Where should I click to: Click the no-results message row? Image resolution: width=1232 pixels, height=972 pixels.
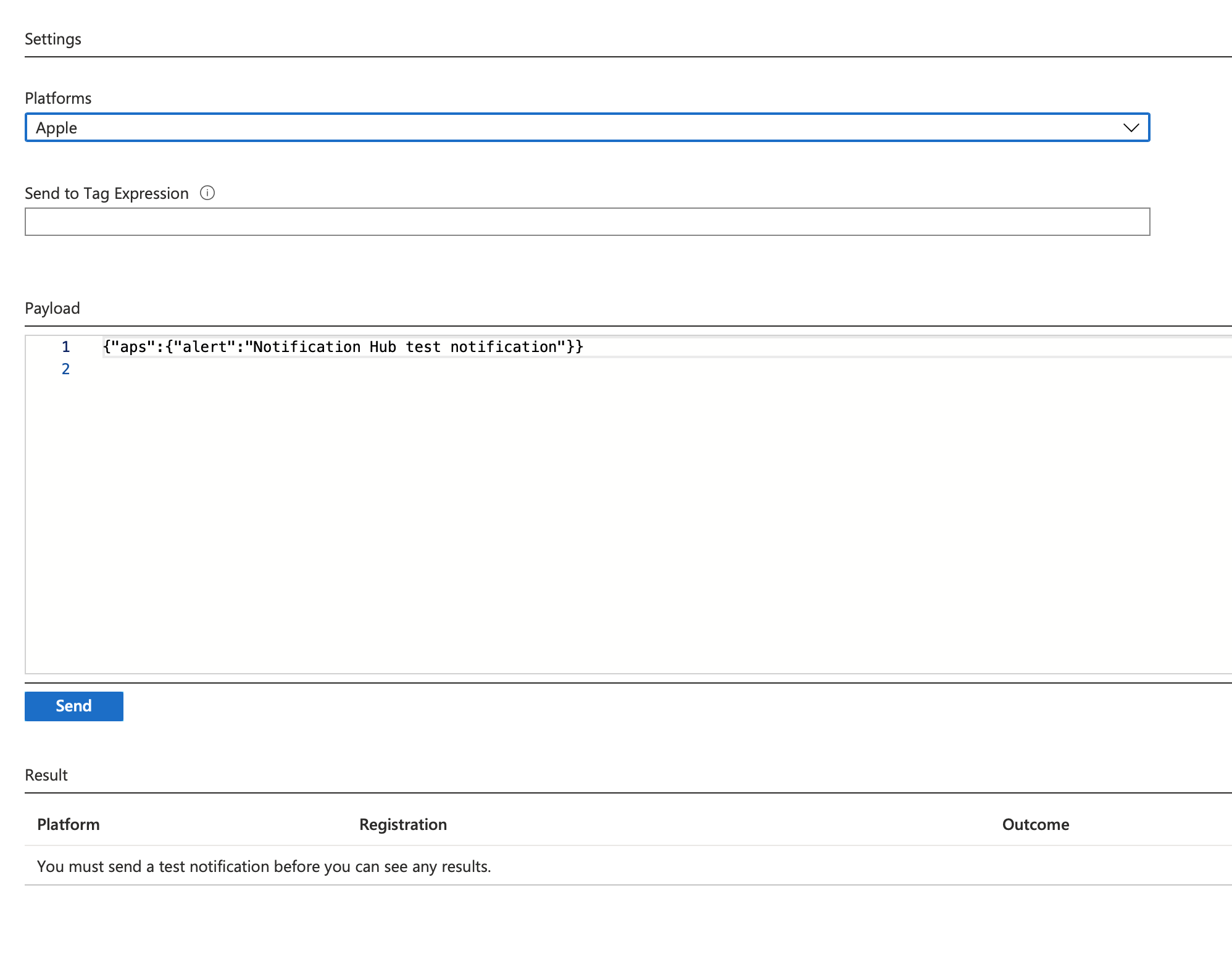tap(264, 866)
